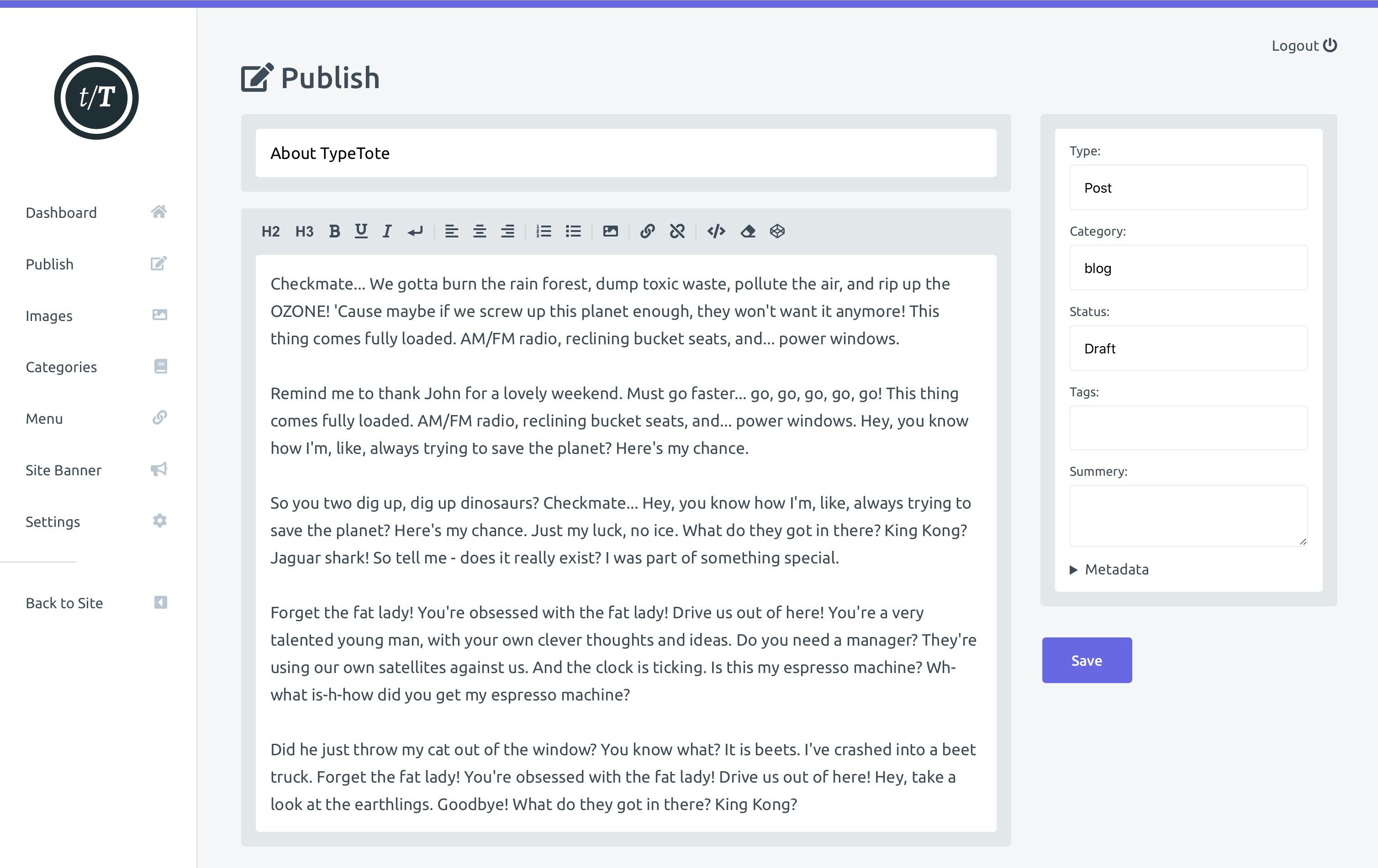Open Site Banner from sidebar menu
Image resolution: width=1378 pixels, height=868 pixels.
(x=63, y=470)
